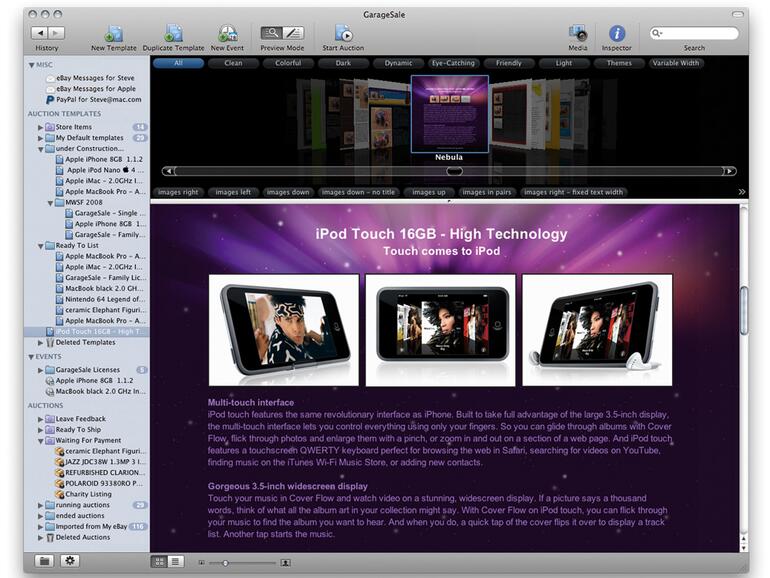The image size is (770, 578).
Task: Switch to thumbnail grid view
Action: click(x=159, y=562)
